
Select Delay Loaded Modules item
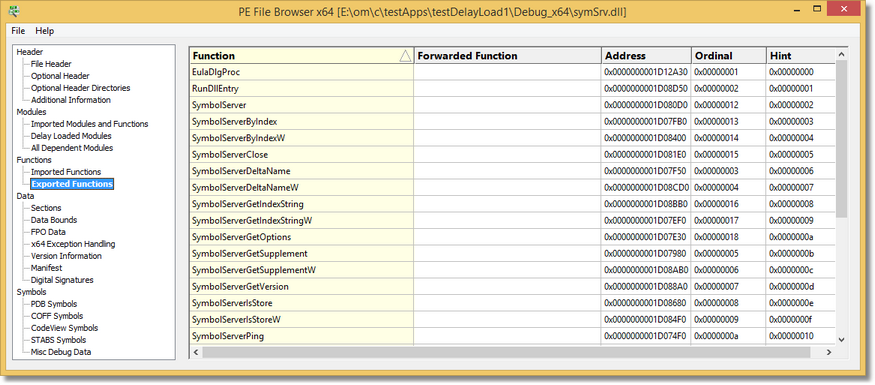pyautogui.click(x=71, y=136)
